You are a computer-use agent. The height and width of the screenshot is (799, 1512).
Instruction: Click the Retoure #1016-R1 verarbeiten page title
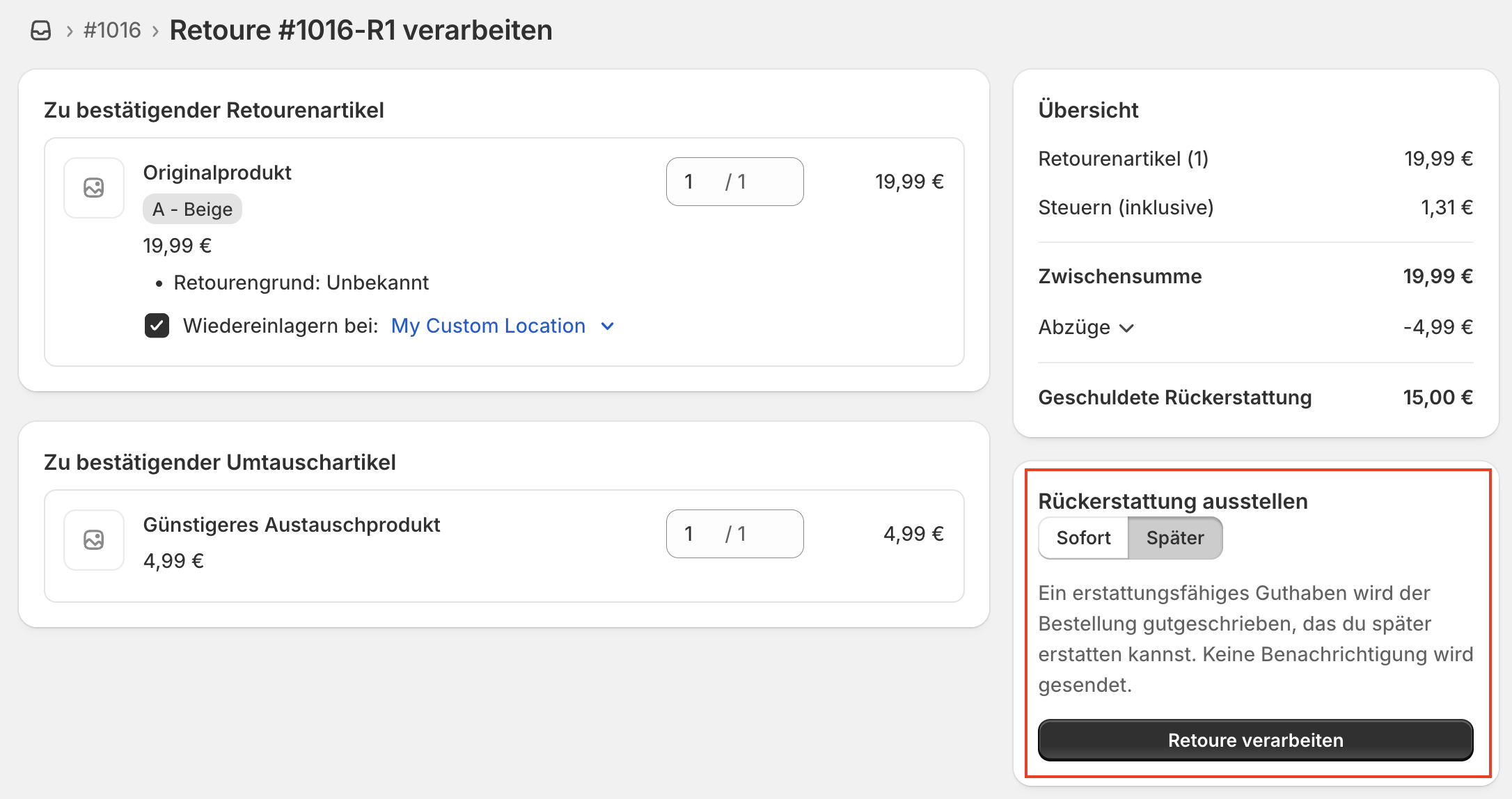361,31
